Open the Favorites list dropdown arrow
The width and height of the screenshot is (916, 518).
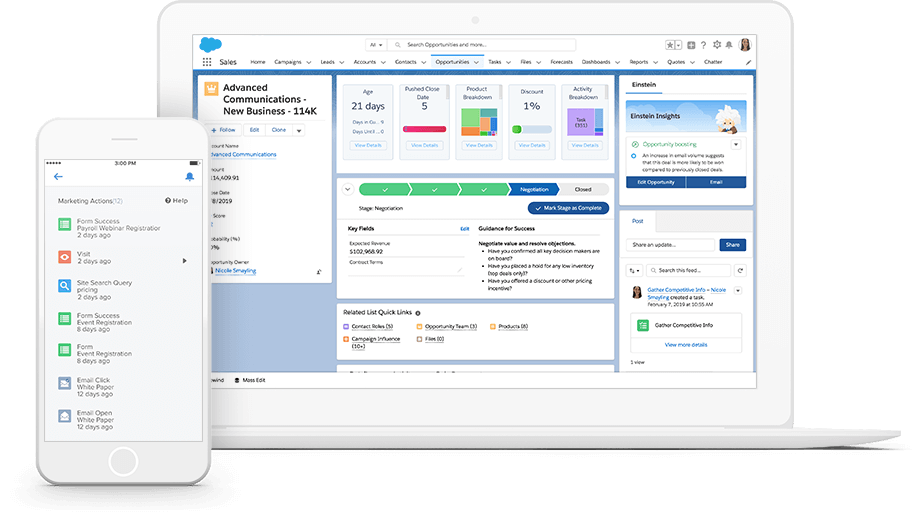pyautogui.click(x=678, y=45)
